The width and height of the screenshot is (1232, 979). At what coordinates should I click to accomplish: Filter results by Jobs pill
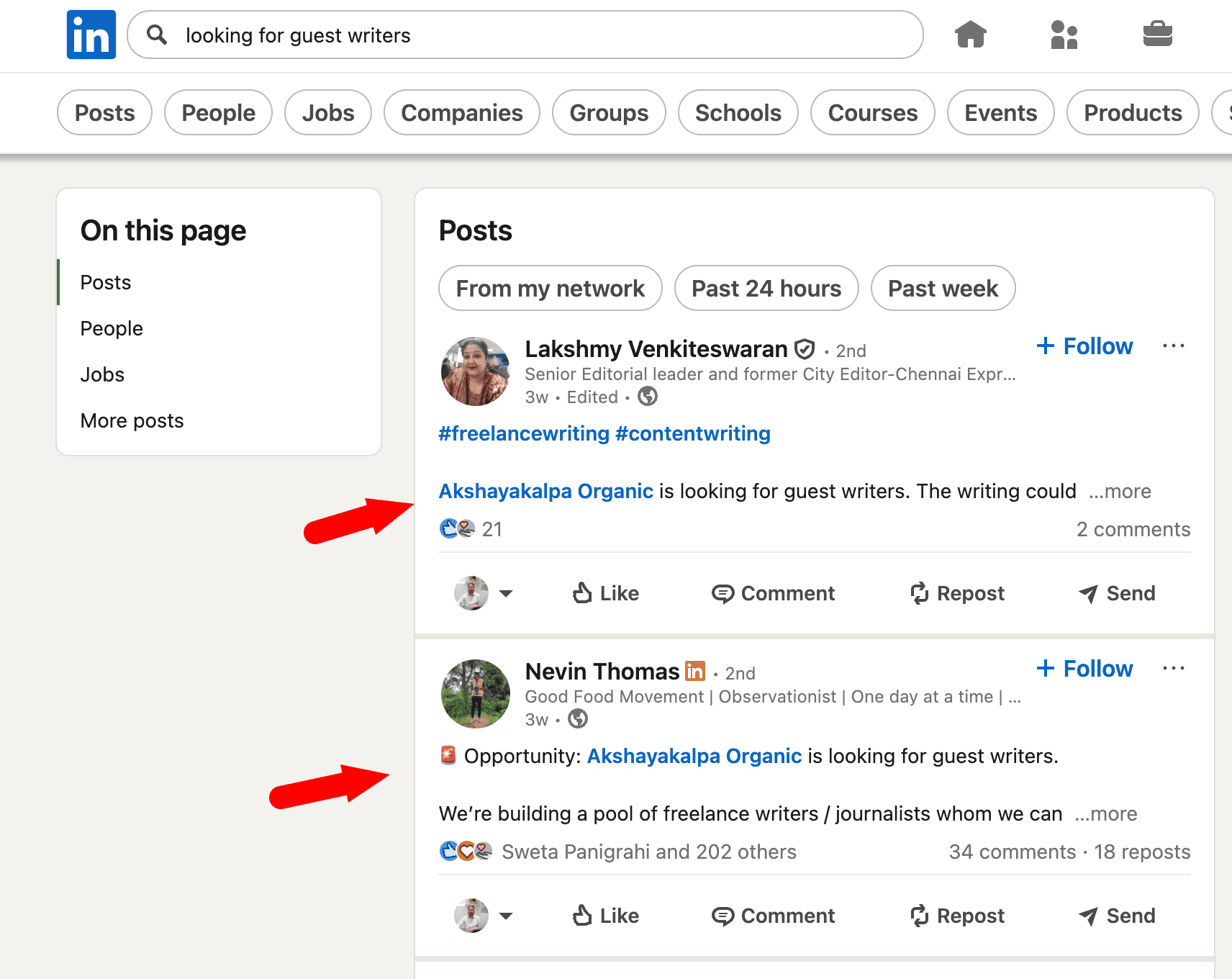pos(328,112)
